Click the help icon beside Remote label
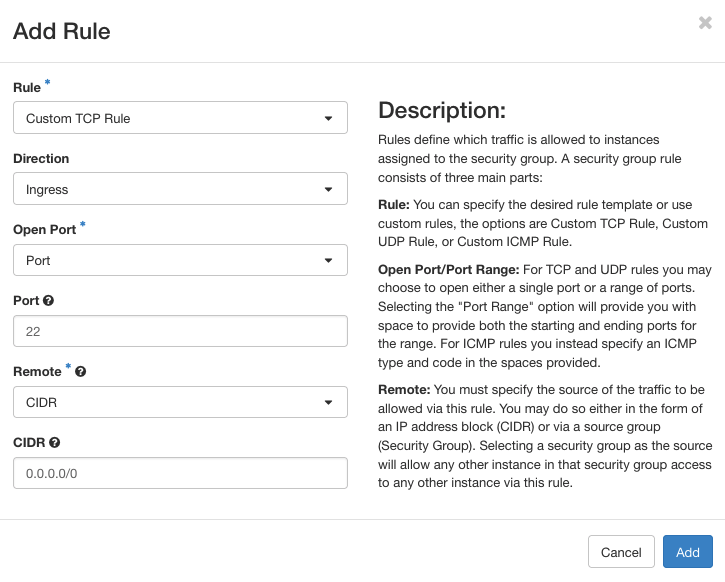The height and width of the screenshot is (582, 725). click(x=81, y=371)
